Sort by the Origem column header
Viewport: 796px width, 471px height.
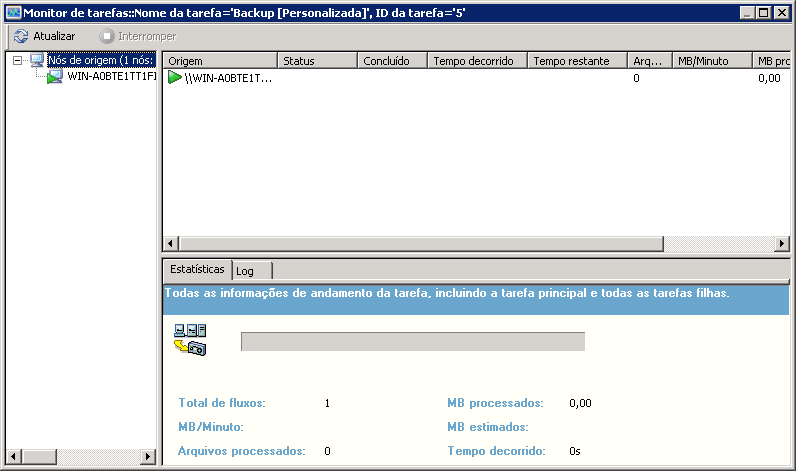[220, 61]
